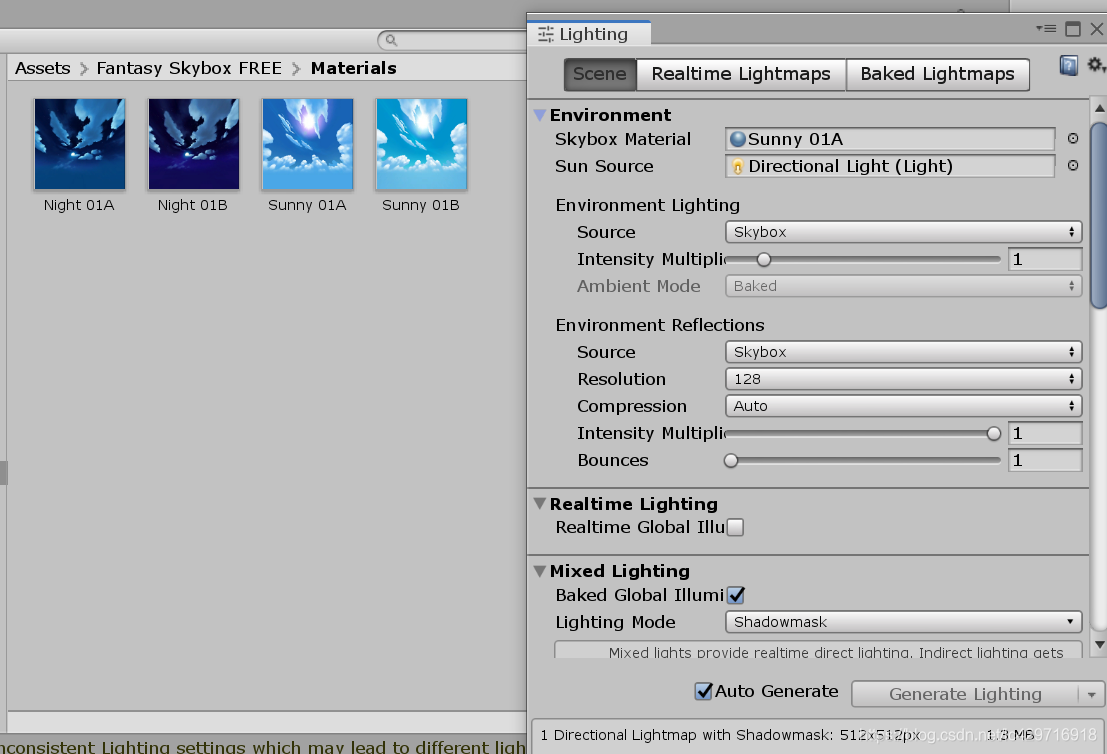Viewport: 1107px width, 754px height.
Task: Navigate to Fantasy Skybox FREE folder
Action: point(189,68)
